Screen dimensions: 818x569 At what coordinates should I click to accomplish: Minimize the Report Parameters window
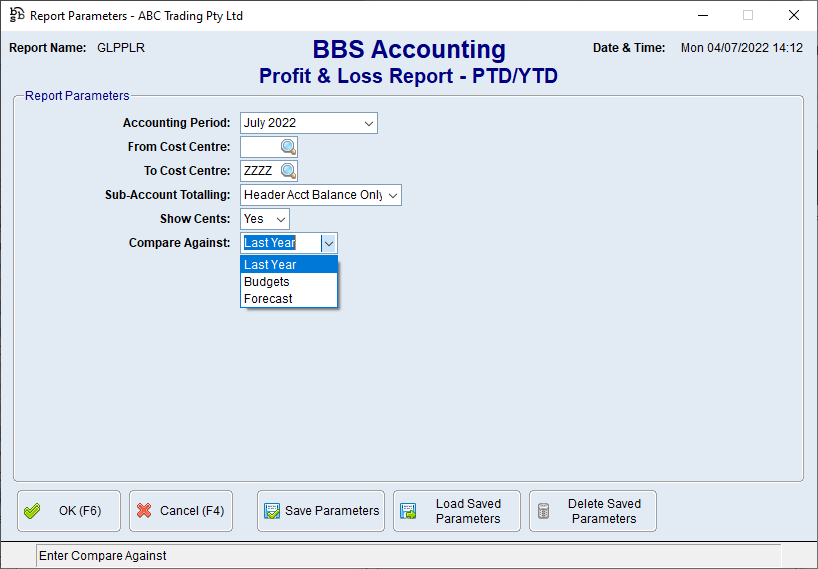702,15
